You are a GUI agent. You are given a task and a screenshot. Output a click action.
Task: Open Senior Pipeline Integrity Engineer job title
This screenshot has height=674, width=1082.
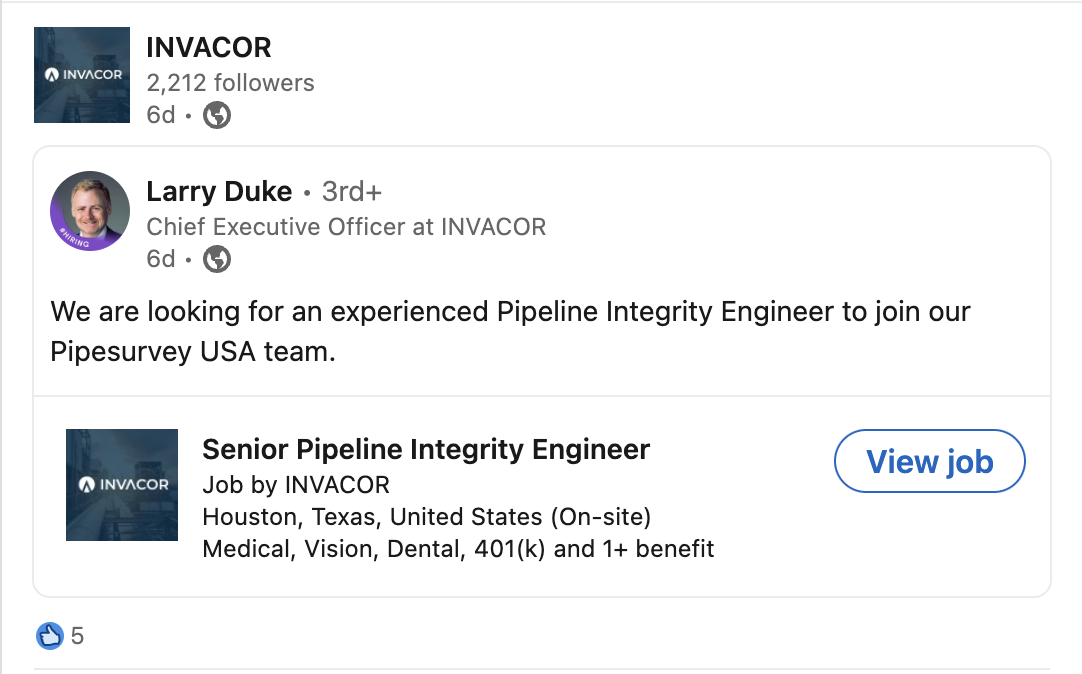(x=426, y=450)
